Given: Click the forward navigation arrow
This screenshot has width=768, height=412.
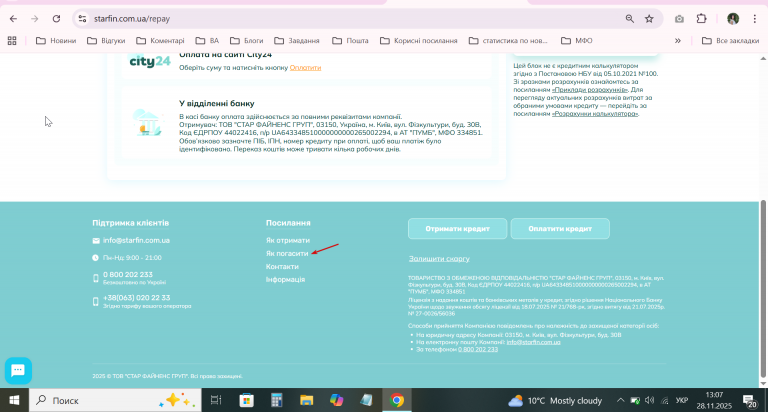Looking at the screenshot, I should click(x=34, y=19).
